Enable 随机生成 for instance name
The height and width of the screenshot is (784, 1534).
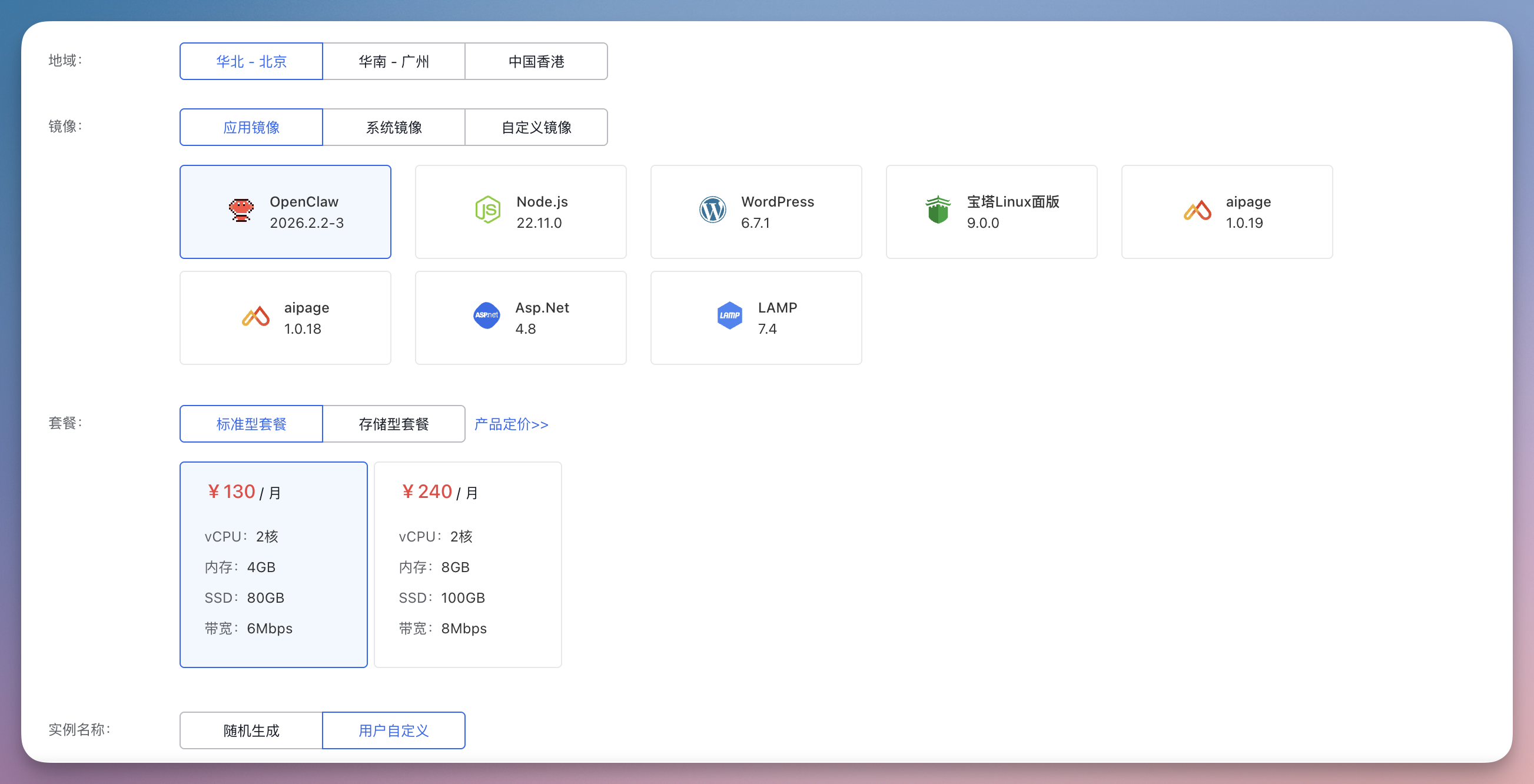click(x=250, y=730)
